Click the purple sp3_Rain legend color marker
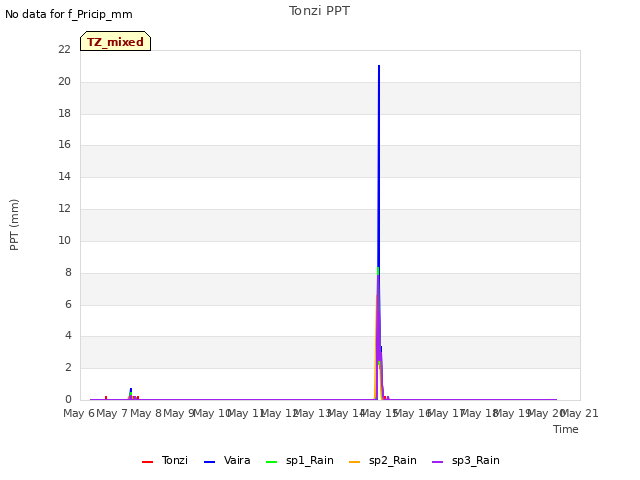This screenshot has width=640, height=480. [x=438, y=462]
